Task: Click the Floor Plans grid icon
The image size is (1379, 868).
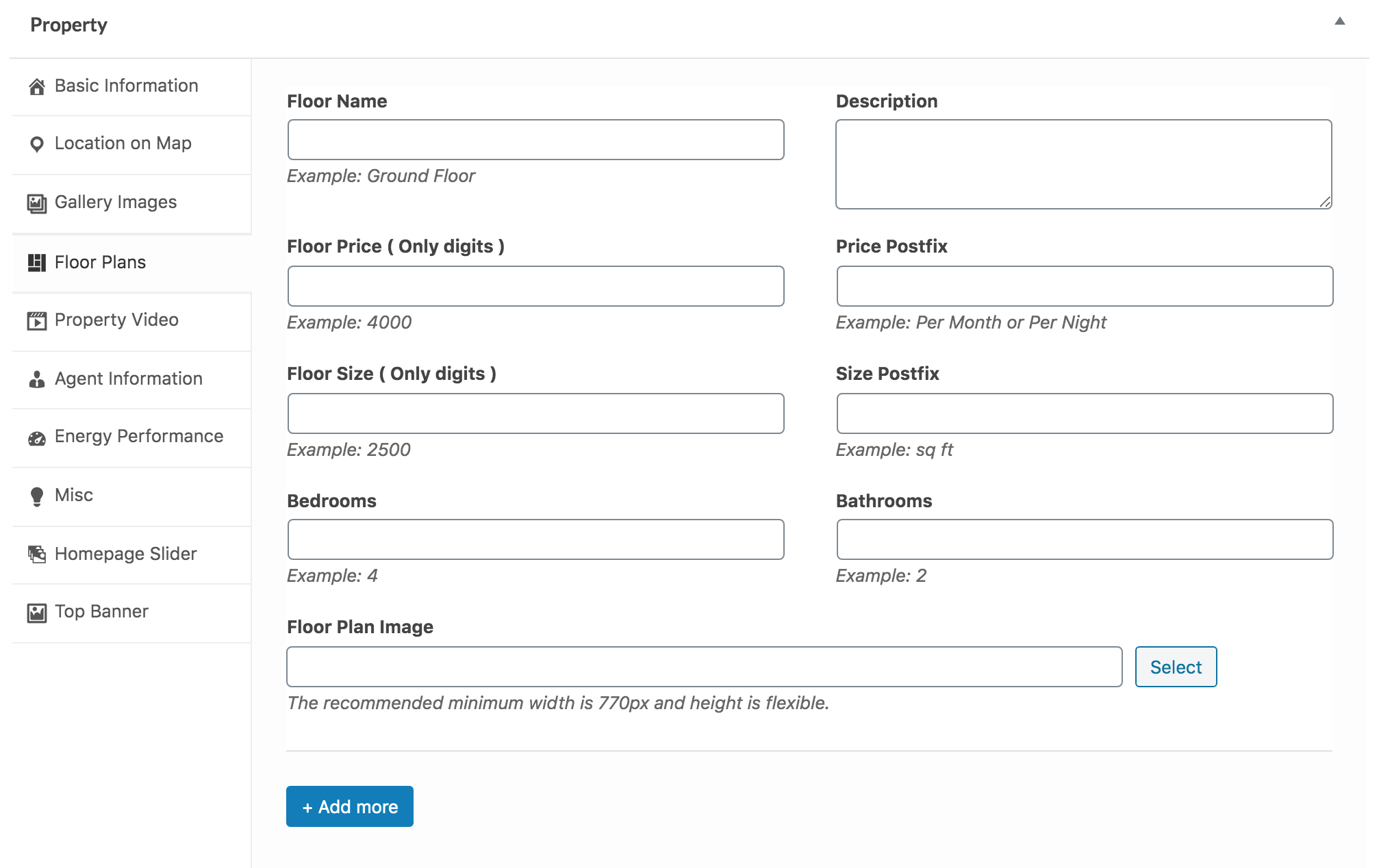Action: (x=37, y=263)
